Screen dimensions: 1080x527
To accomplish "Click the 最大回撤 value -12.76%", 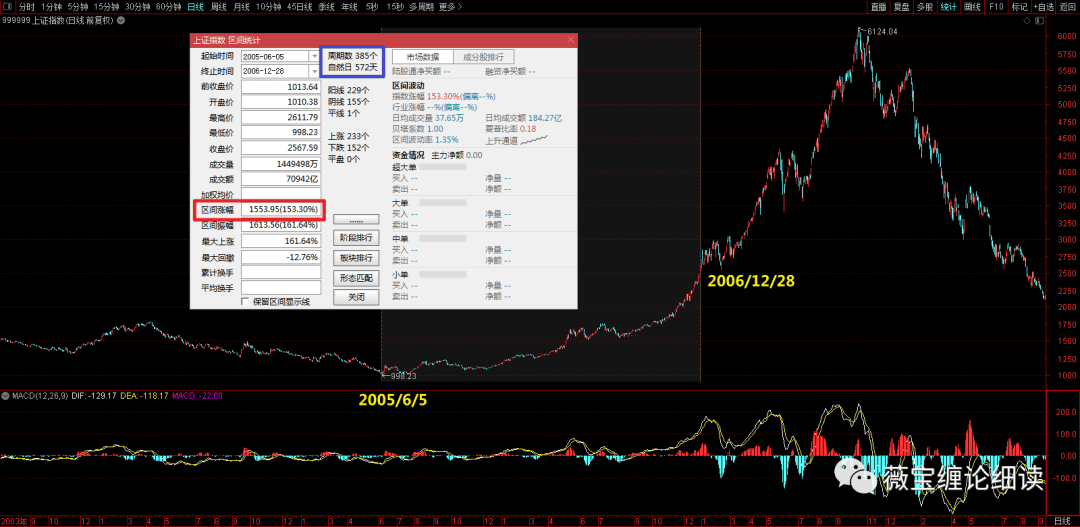I will [x=281, y=257].
